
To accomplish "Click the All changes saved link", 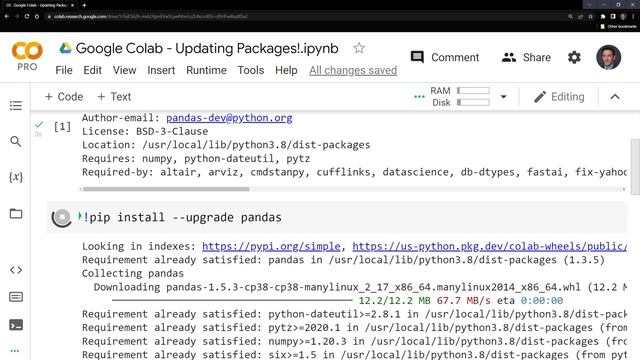I will pyautogui.click(x=353, y=70).
